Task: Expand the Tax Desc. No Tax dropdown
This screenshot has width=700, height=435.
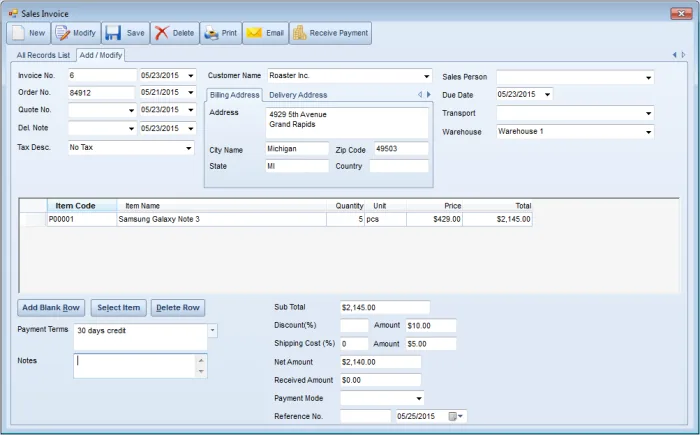Action: [189, 148]
